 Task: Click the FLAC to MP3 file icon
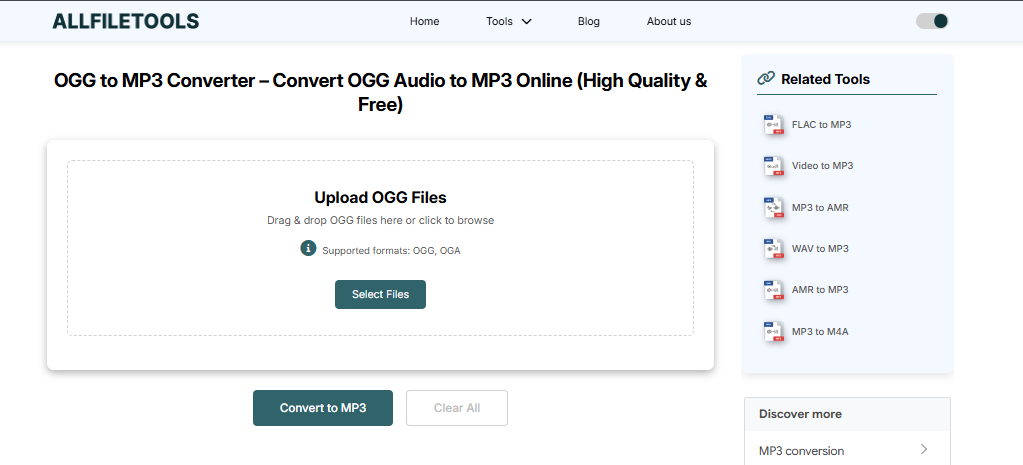coord(772,125)
